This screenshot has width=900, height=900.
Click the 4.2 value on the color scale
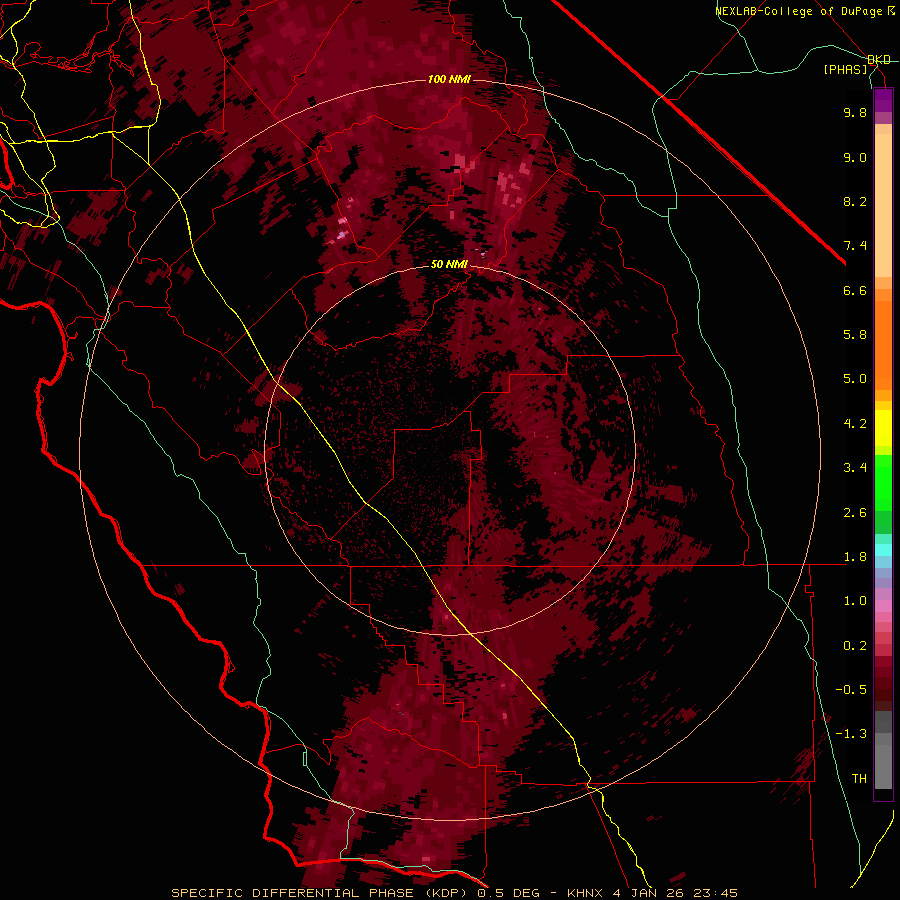click(855, 424)
